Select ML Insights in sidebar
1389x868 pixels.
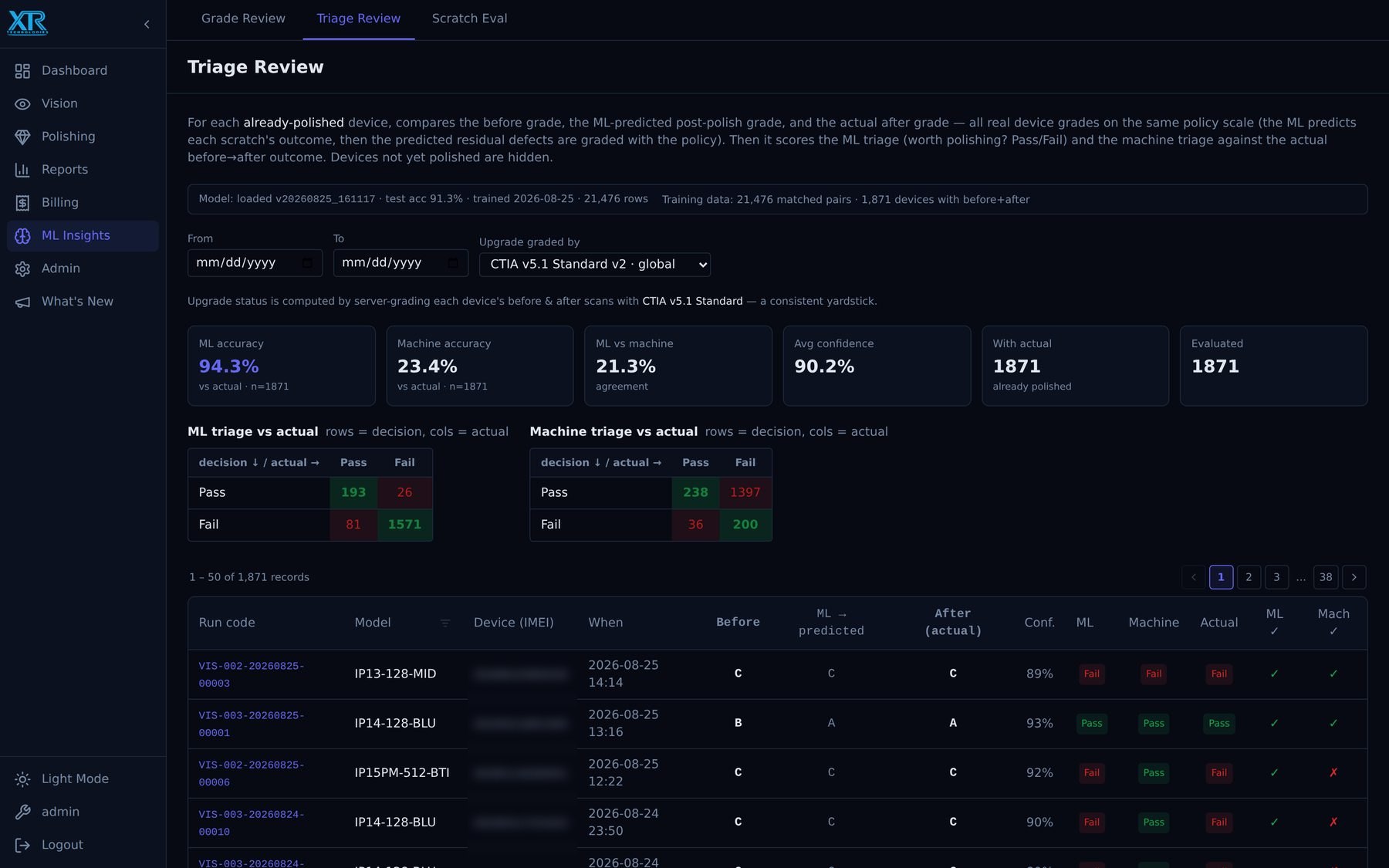tap(83, 236)
